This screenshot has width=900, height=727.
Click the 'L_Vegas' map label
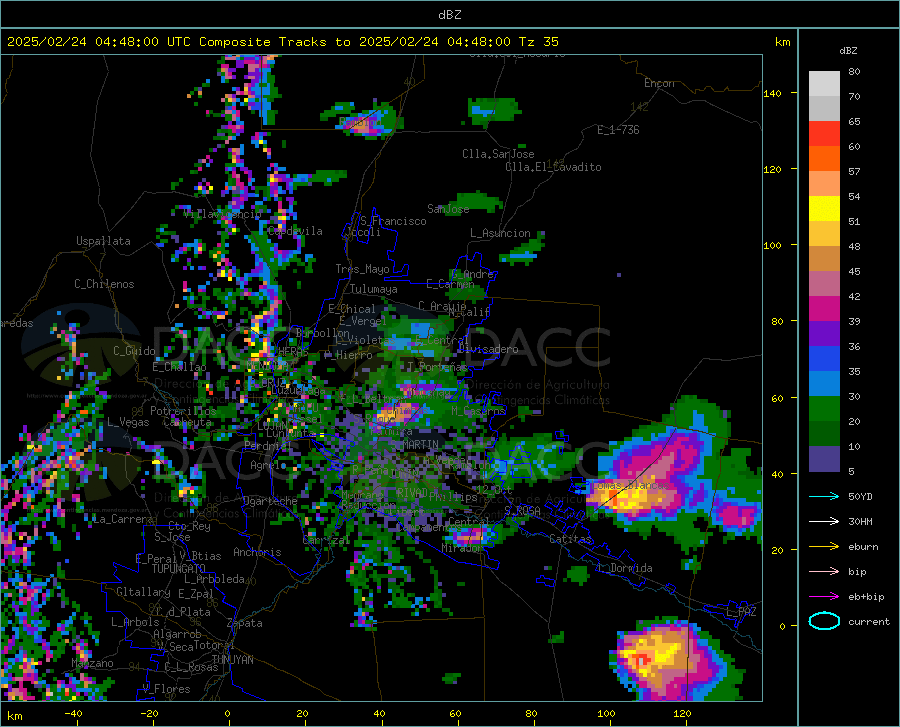click(x=128, y=422)
